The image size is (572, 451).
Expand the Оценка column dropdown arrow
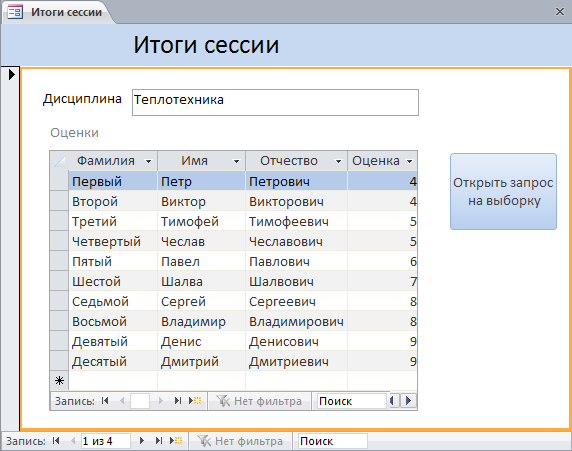tap(409, 161)
